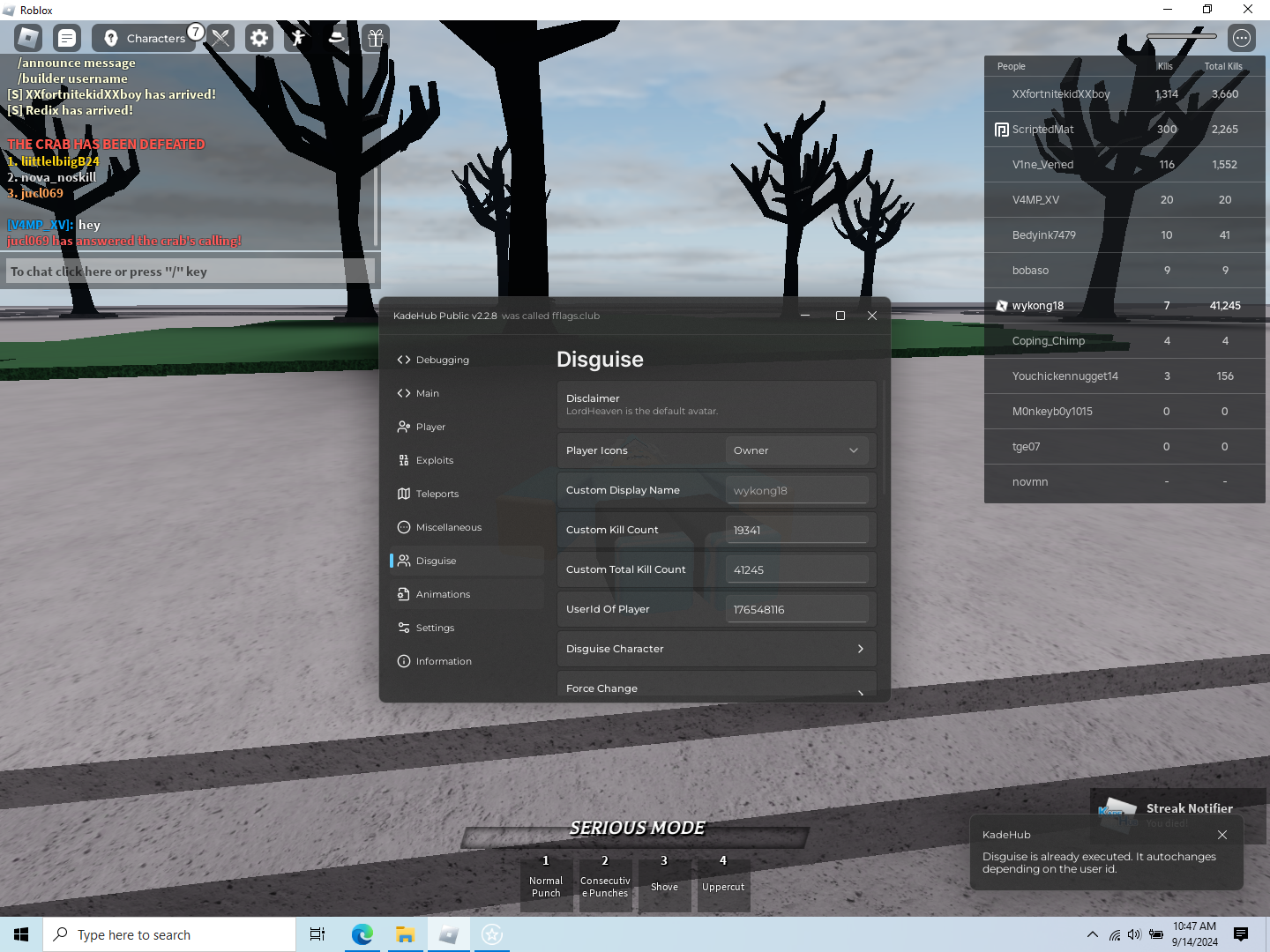Edit the UserId Of Player field

(796, 609)
